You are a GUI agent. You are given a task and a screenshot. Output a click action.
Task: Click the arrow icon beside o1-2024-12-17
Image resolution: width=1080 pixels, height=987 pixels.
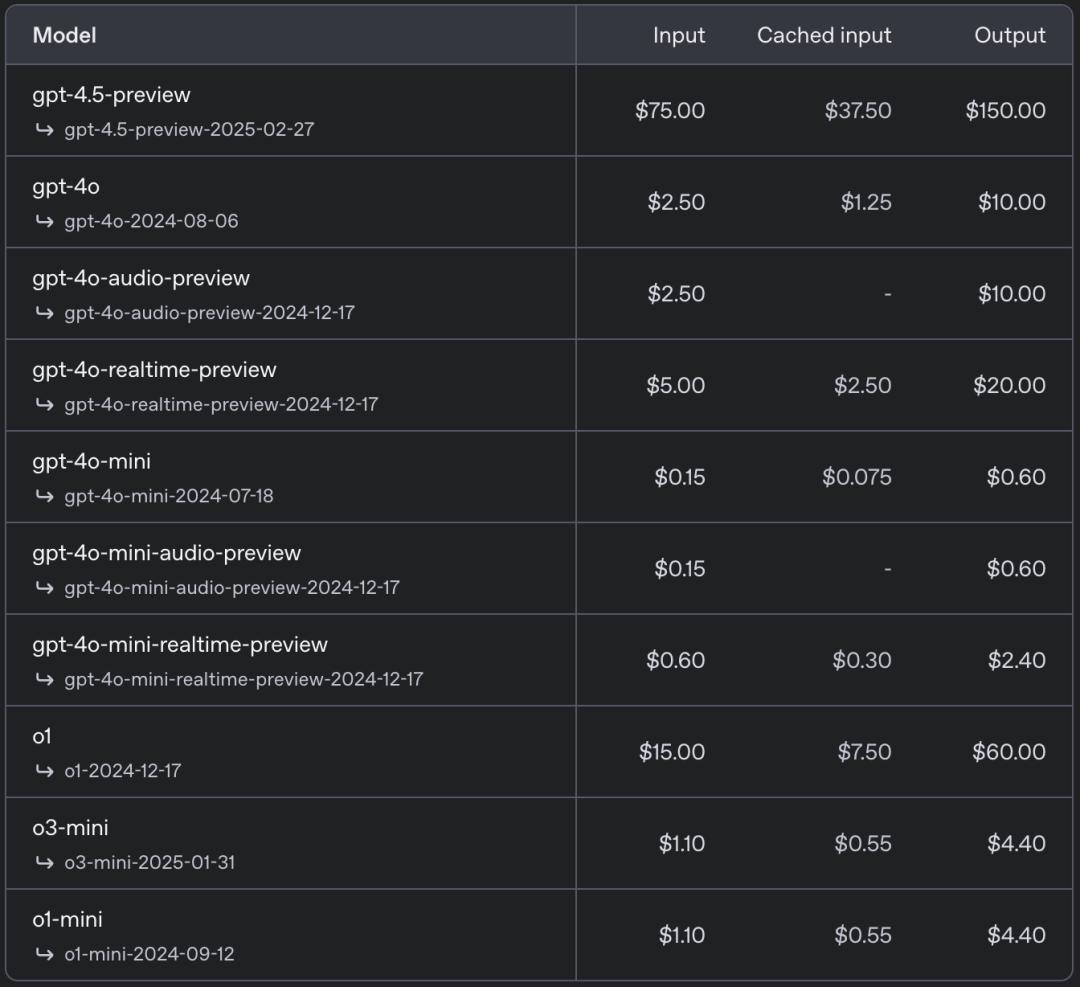coord(44,771)
